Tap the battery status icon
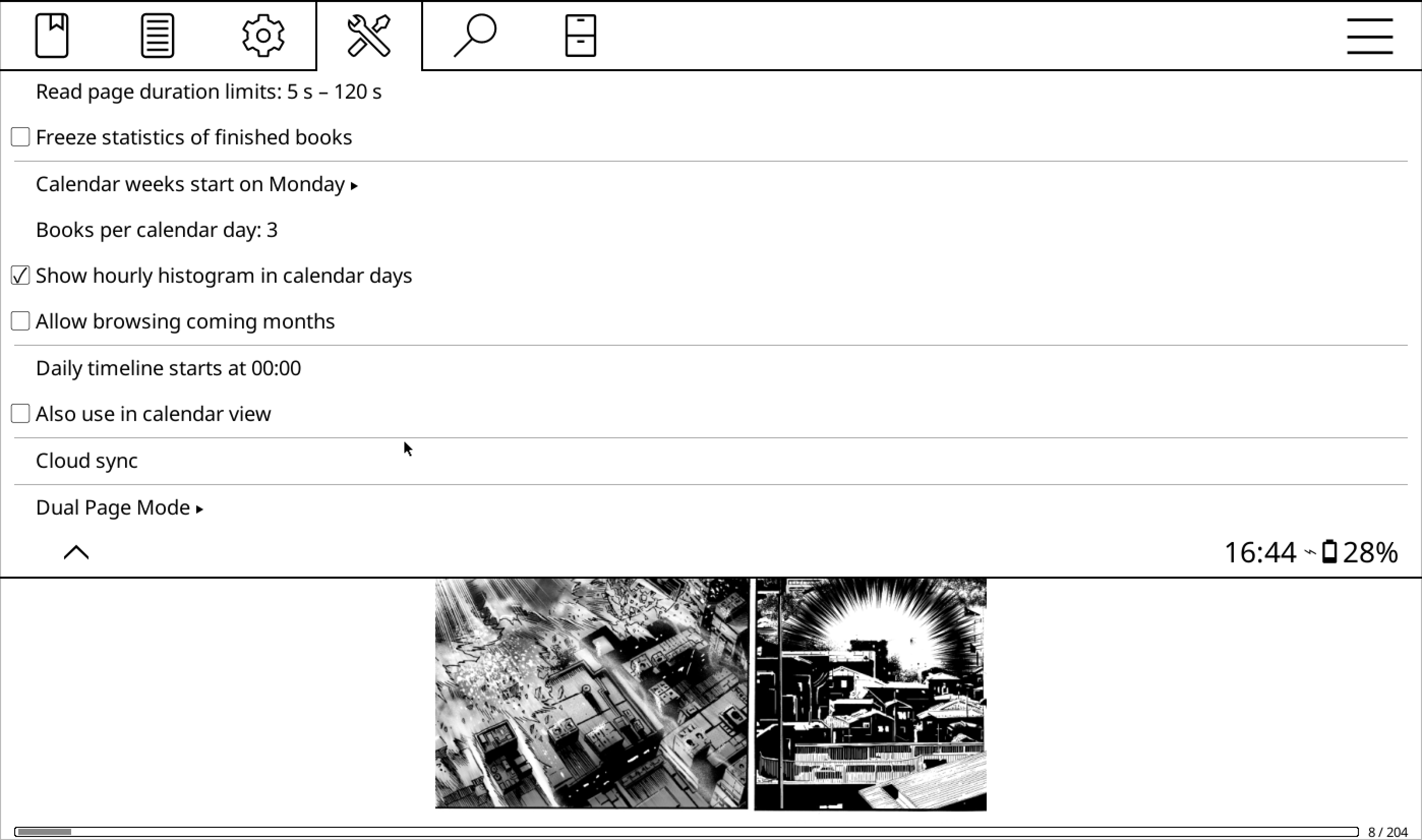This screenshot has height=840, width=1422. [1330, 552]
